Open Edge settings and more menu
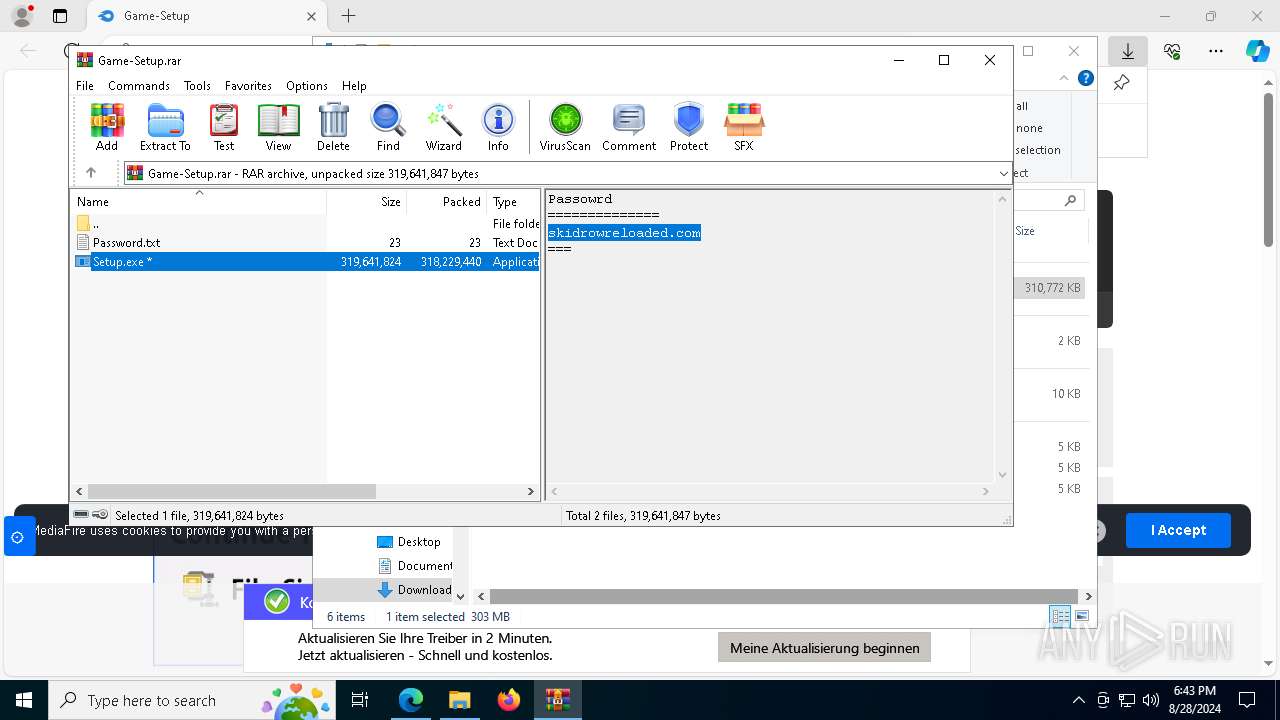Image resolution: width=1280 pixels, height=720 pixels. [1216, 51]
